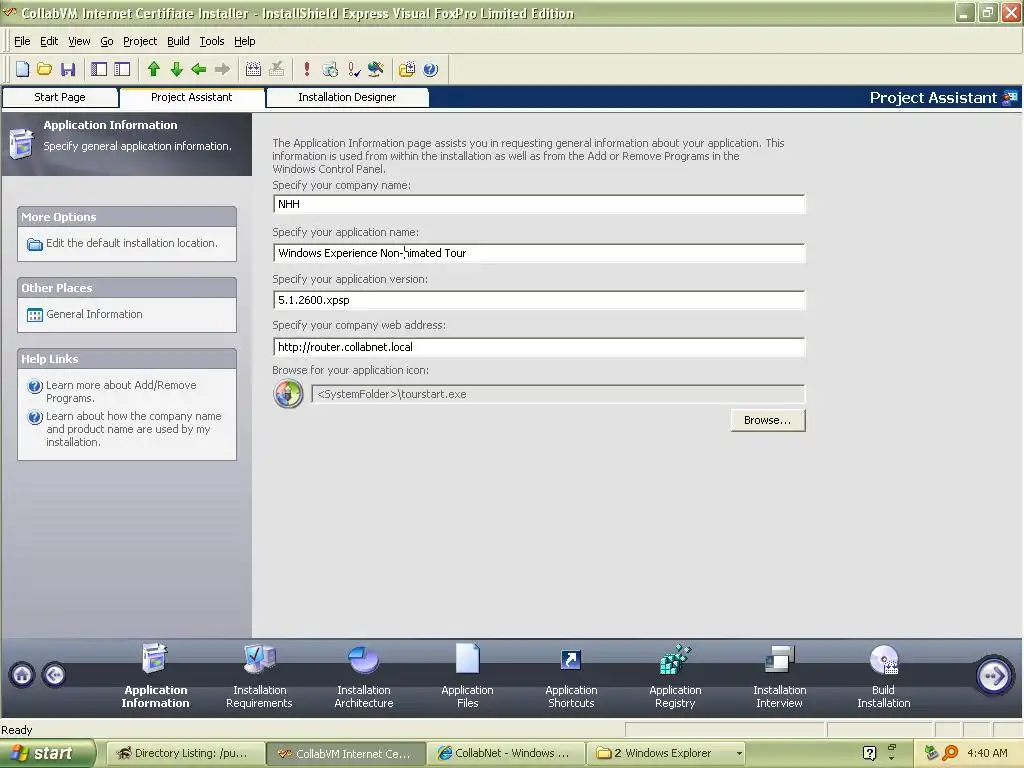Switch to the Start Page tab
Screen dimensions: 1024x768
(x=60, y=97)
